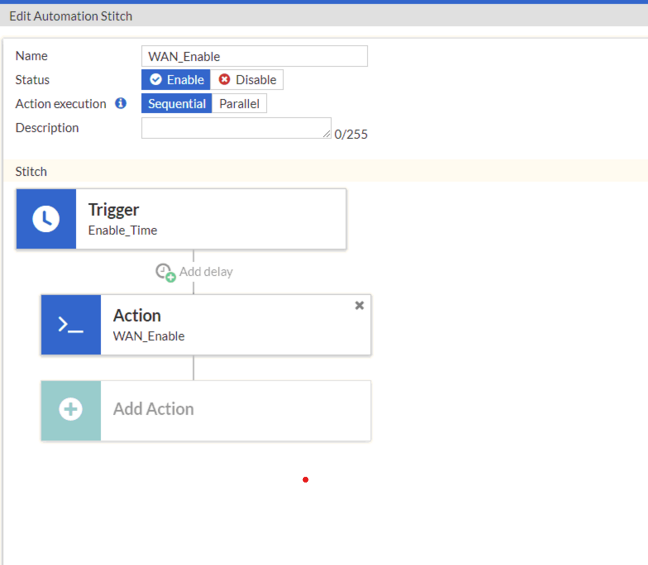
Task: Open the Enable_Time trigger card
Action: pyautogui.click(x=181, y=219)
